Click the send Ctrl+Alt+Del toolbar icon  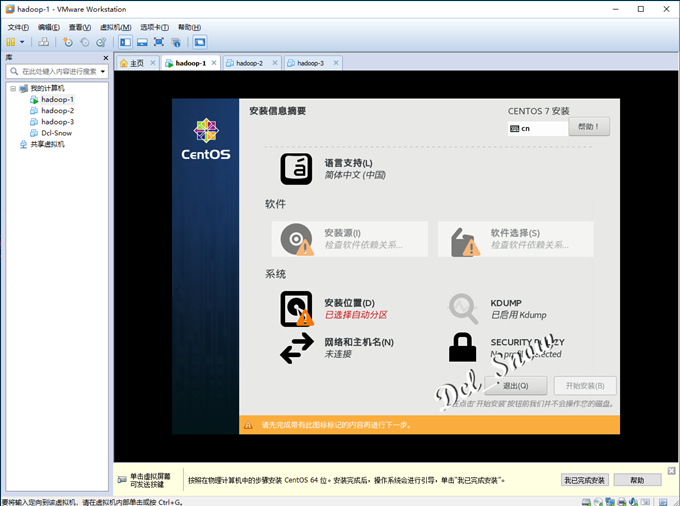point(43,42)
